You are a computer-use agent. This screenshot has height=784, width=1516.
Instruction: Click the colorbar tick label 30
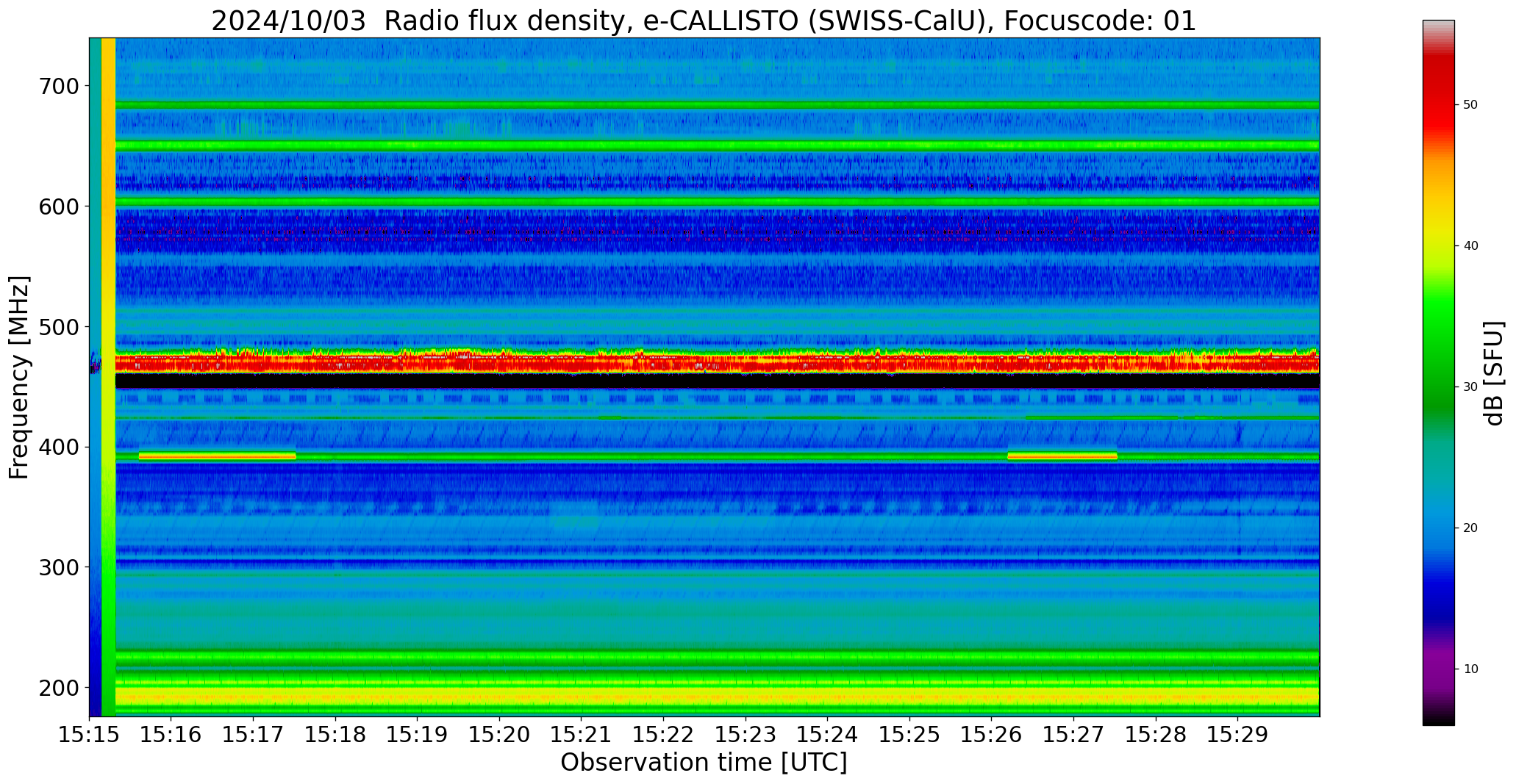1470,387
